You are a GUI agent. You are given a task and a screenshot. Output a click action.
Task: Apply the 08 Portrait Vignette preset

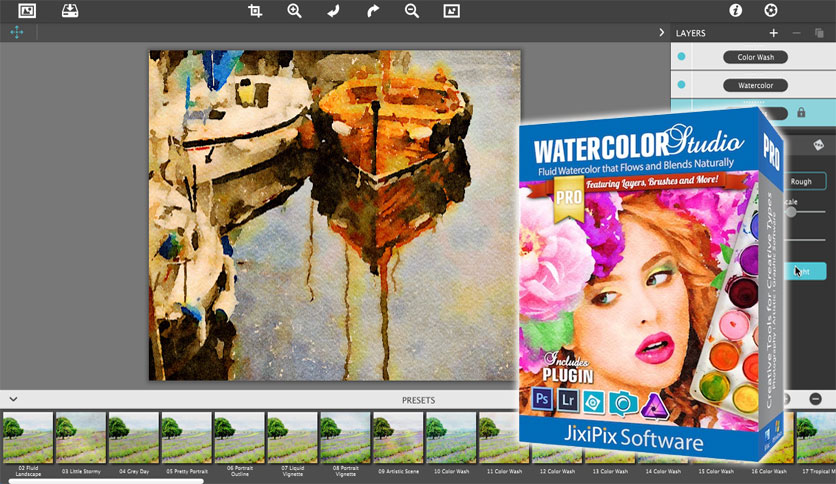(345, 437)
